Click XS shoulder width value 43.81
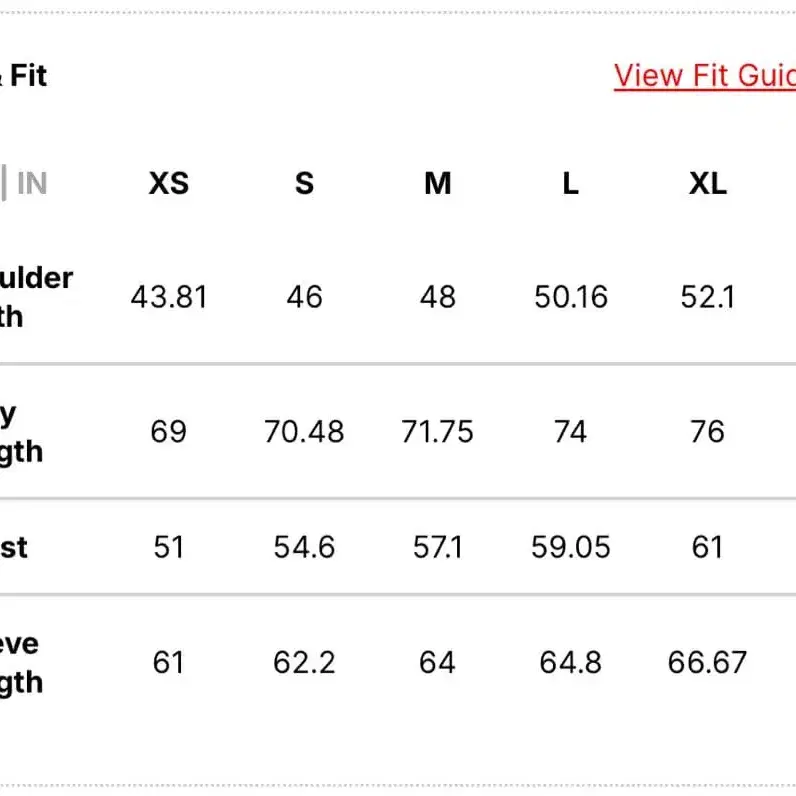The image size is (796, 796). (168, 297)
